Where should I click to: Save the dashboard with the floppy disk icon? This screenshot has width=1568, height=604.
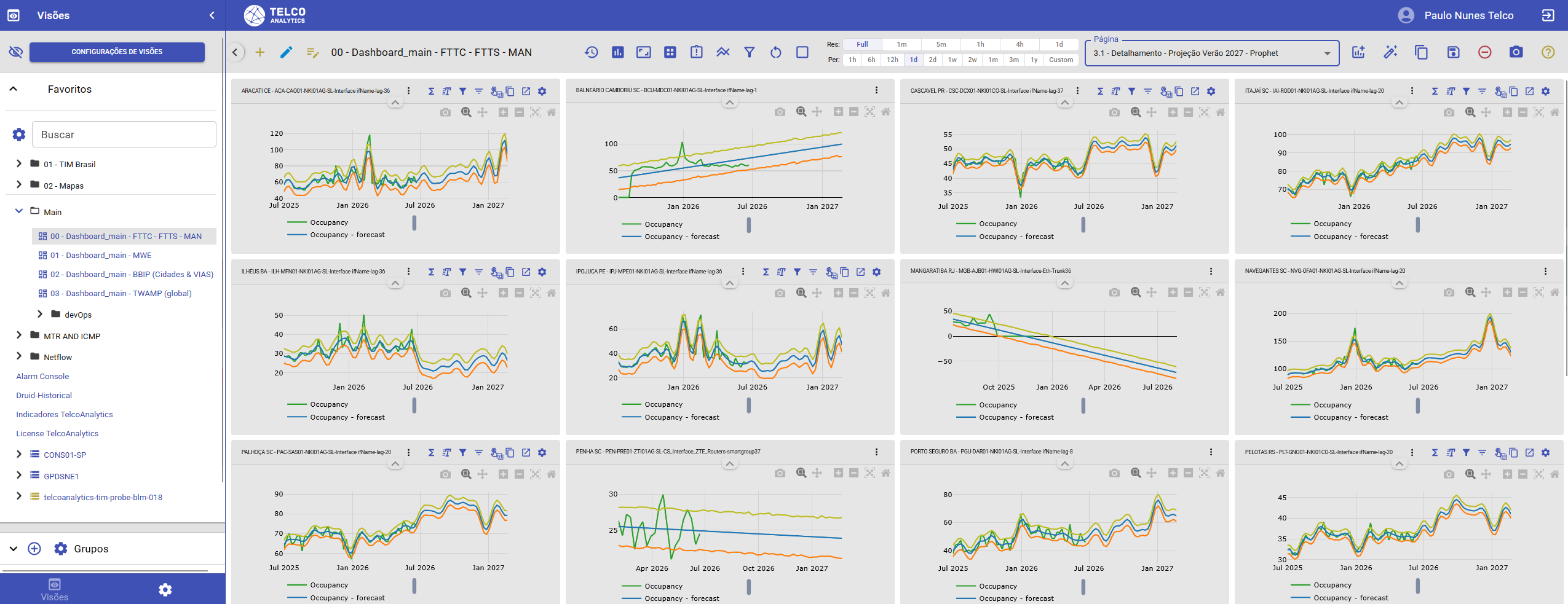[1453, 52]
